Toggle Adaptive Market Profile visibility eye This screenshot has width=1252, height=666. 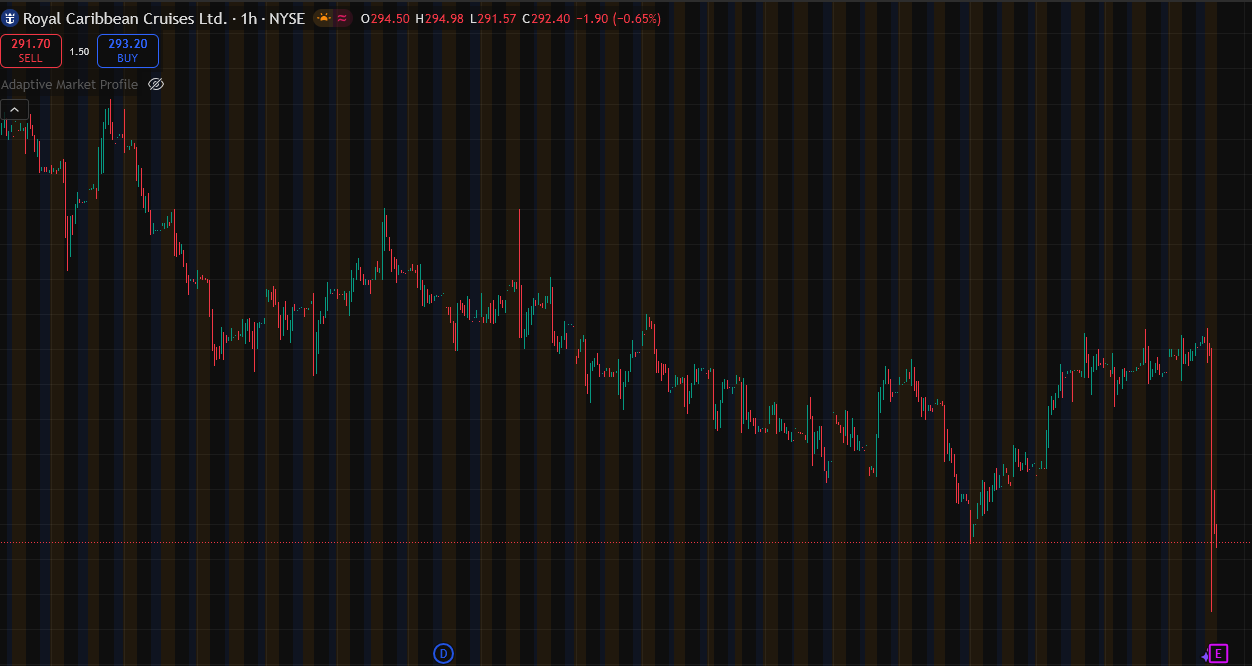point(156,84)
